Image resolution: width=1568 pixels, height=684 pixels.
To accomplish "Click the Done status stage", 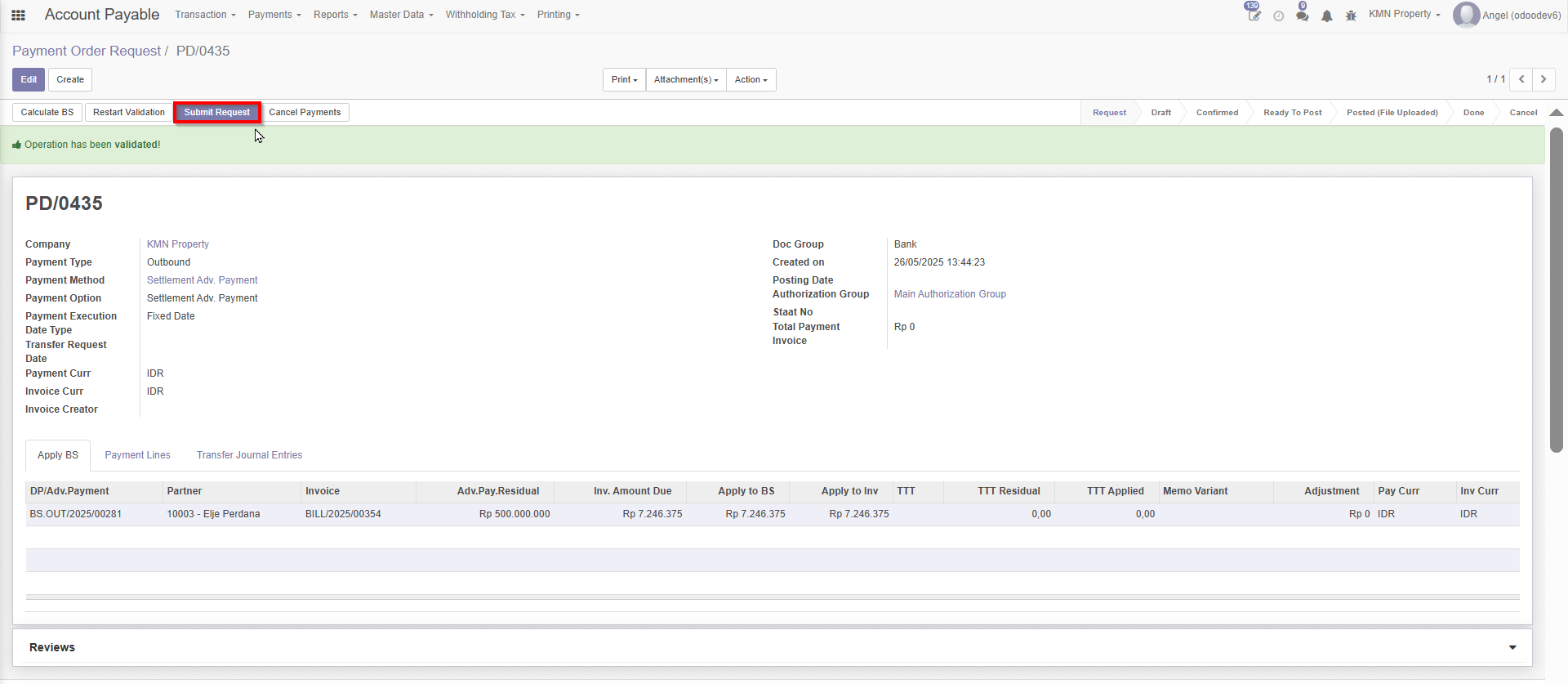I will coord(1473,113).
